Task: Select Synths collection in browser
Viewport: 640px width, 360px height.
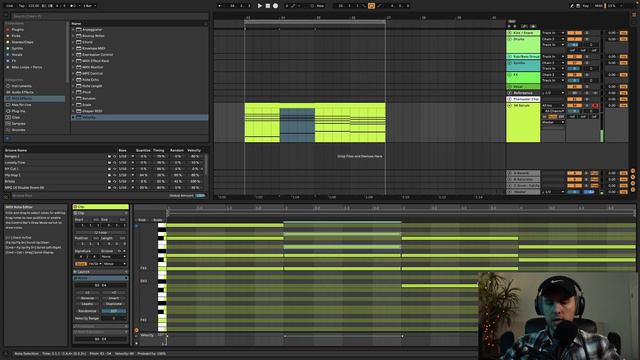Action: [17, 48]
